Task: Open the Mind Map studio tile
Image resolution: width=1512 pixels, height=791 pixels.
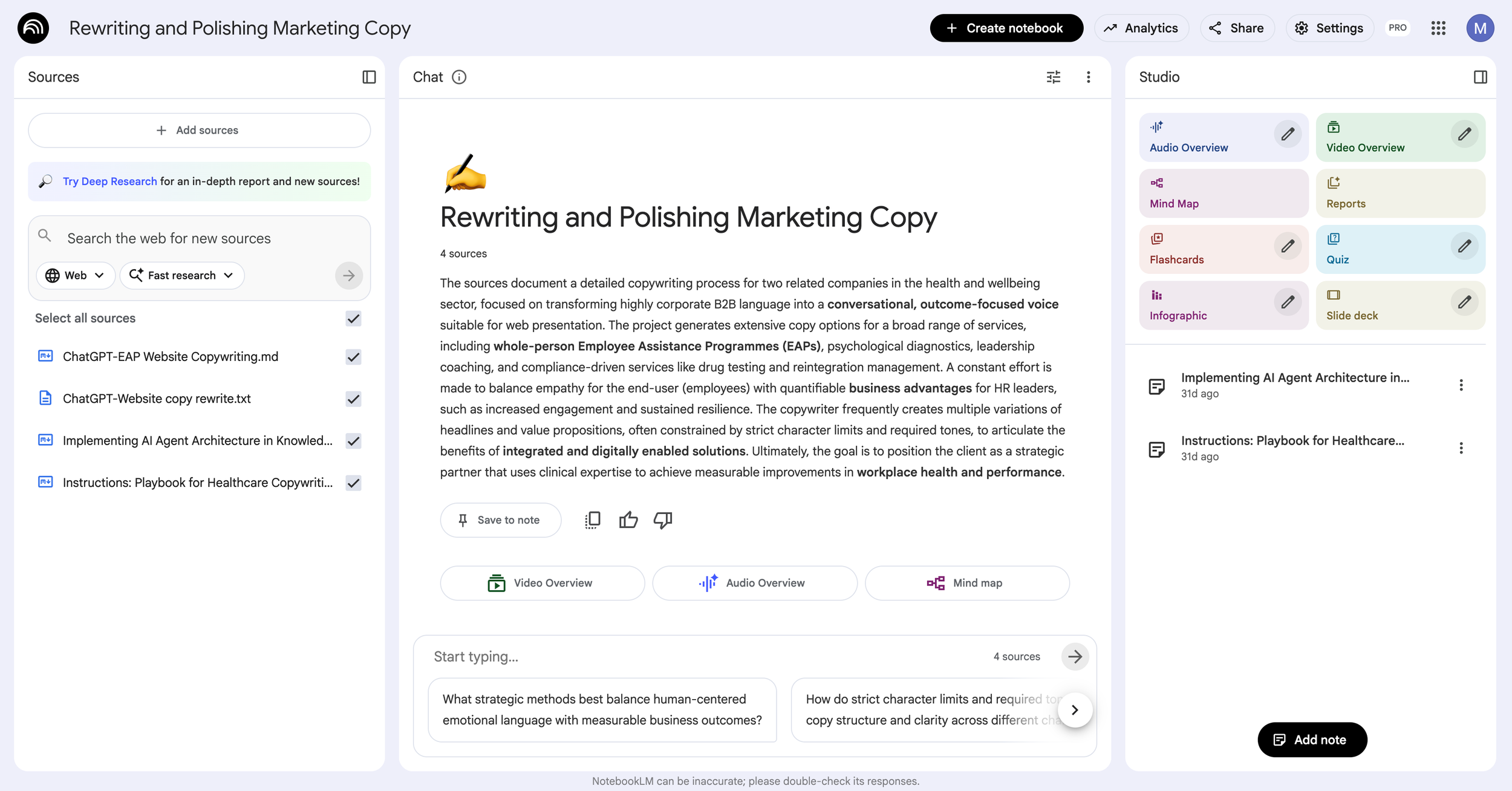Action: pos(1223,194)
